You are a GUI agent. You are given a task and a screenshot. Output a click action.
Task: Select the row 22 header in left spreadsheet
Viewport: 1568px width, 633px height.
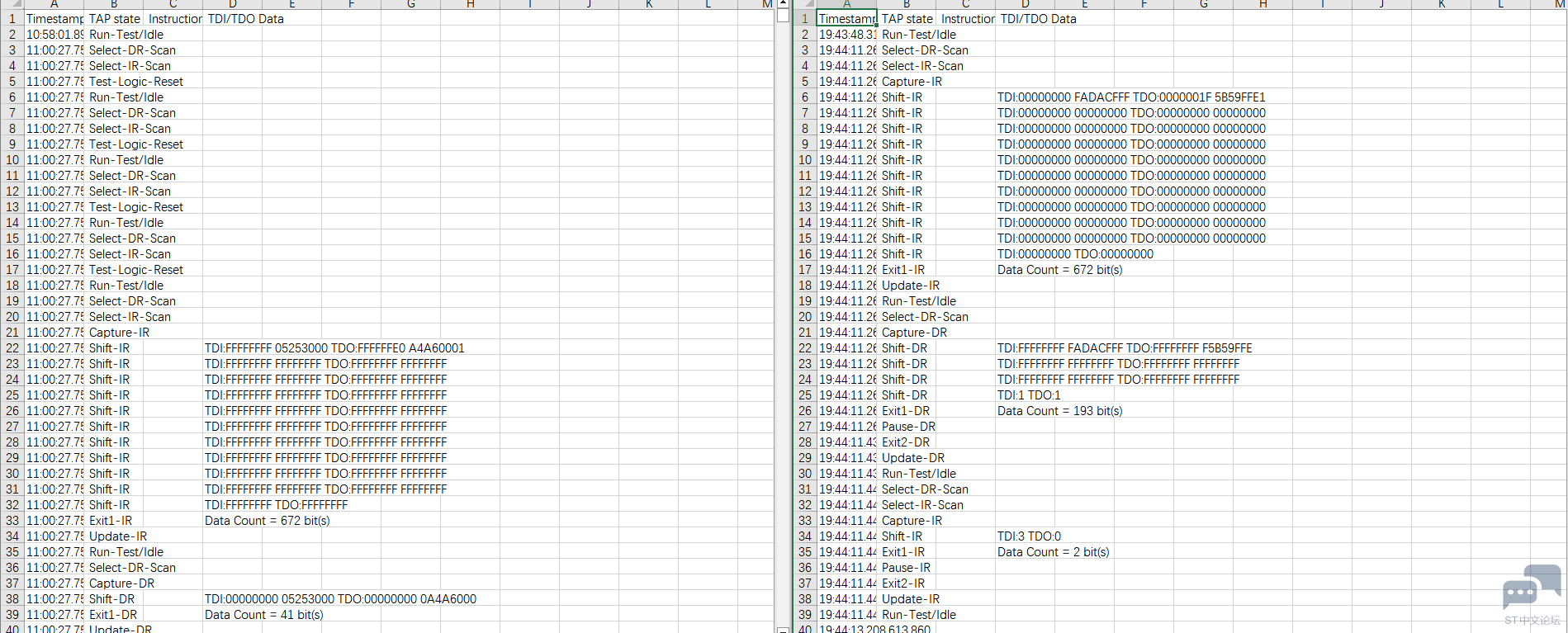tap(12, 347)
